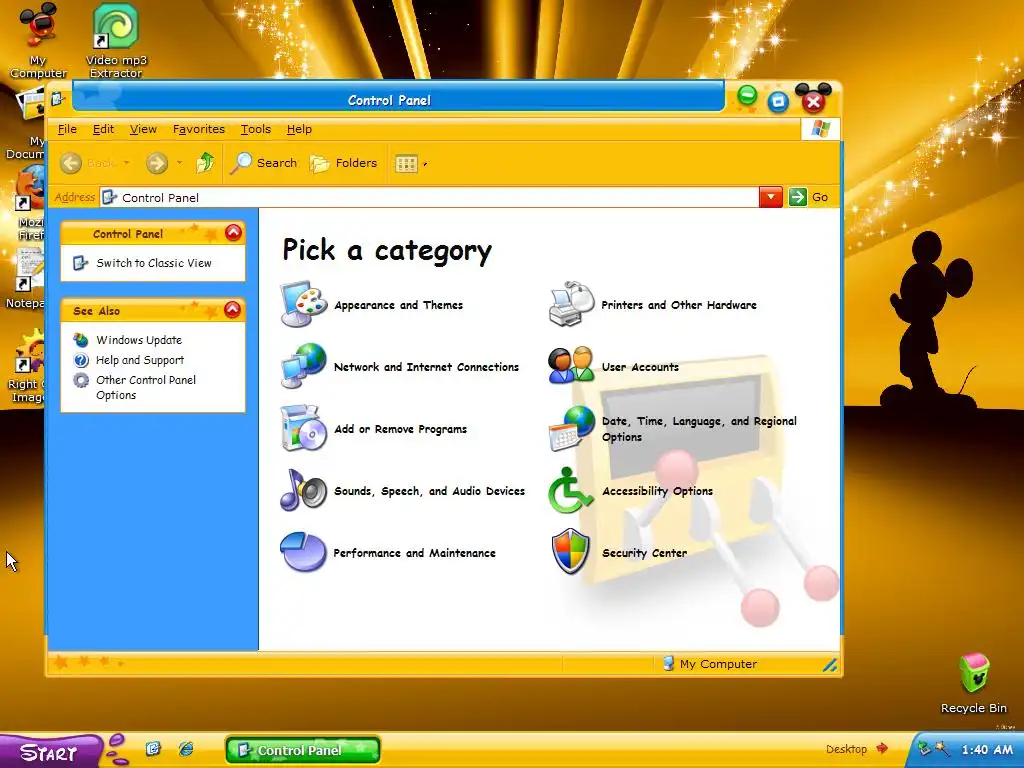This screenshot has width=1024, height=768.
Task: Click Other Control Panel Options link
Action: tap(146, 387)
